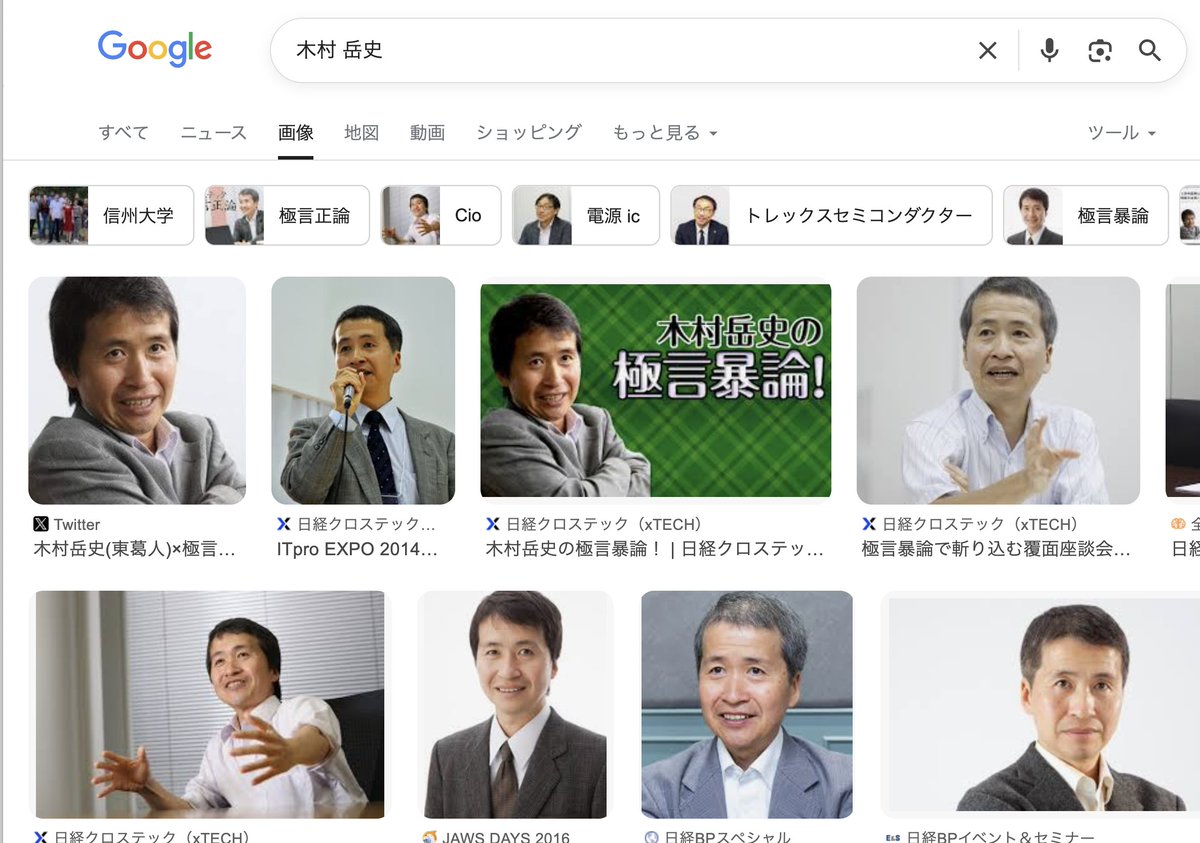
Task: Click the Twitter icon beside 木村岳史(東葛人) result
Action: [41, 523]
